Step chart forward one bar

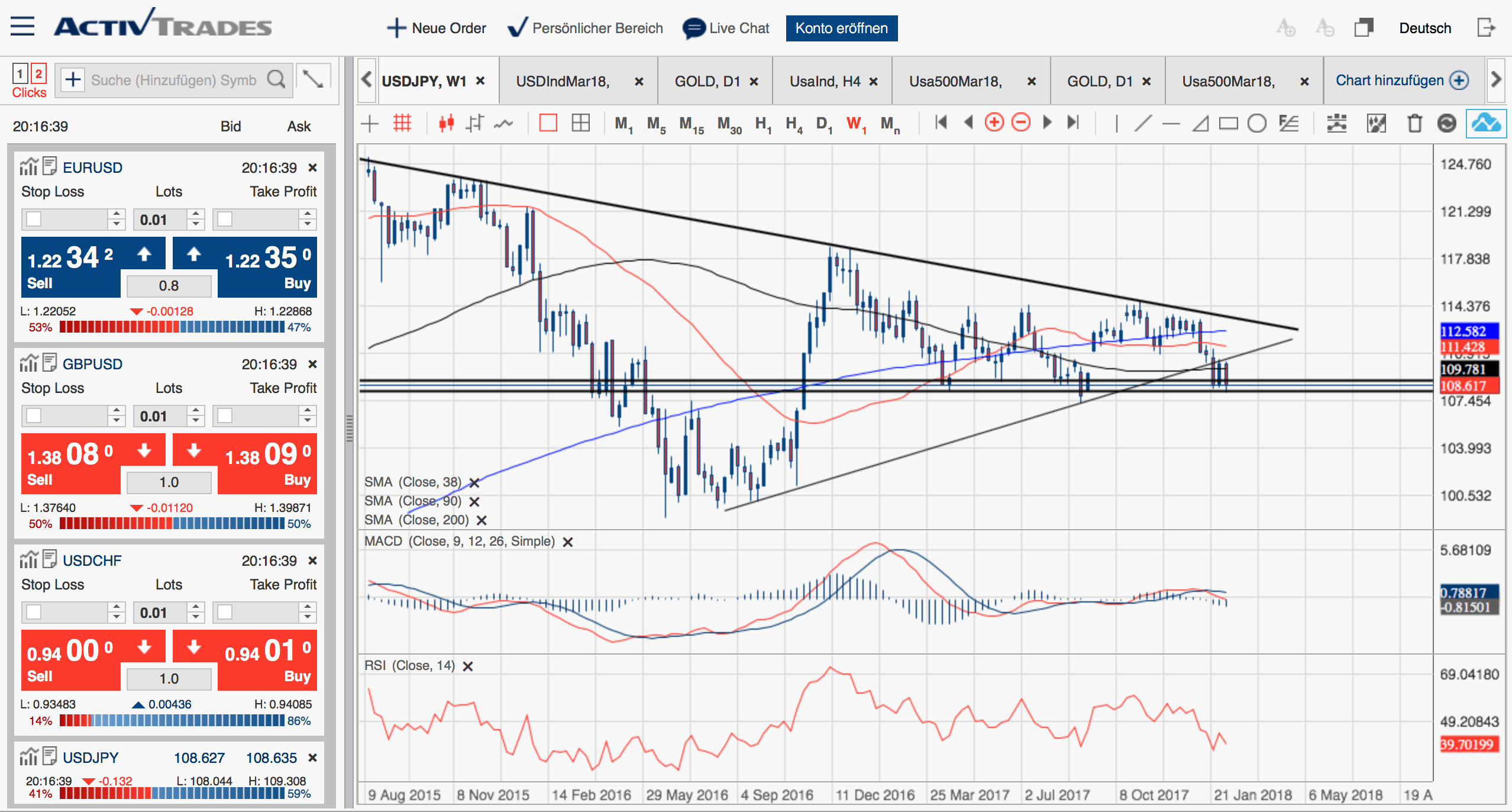click(1048, 123)
